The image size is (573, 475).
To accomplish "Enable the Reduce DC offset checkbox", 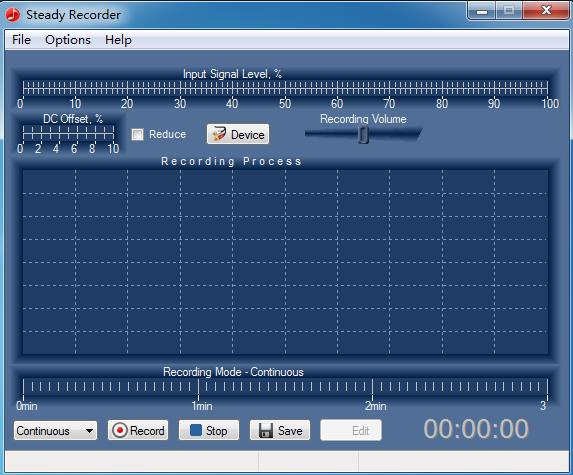I will pyautogui.click(x=137, y=134).
